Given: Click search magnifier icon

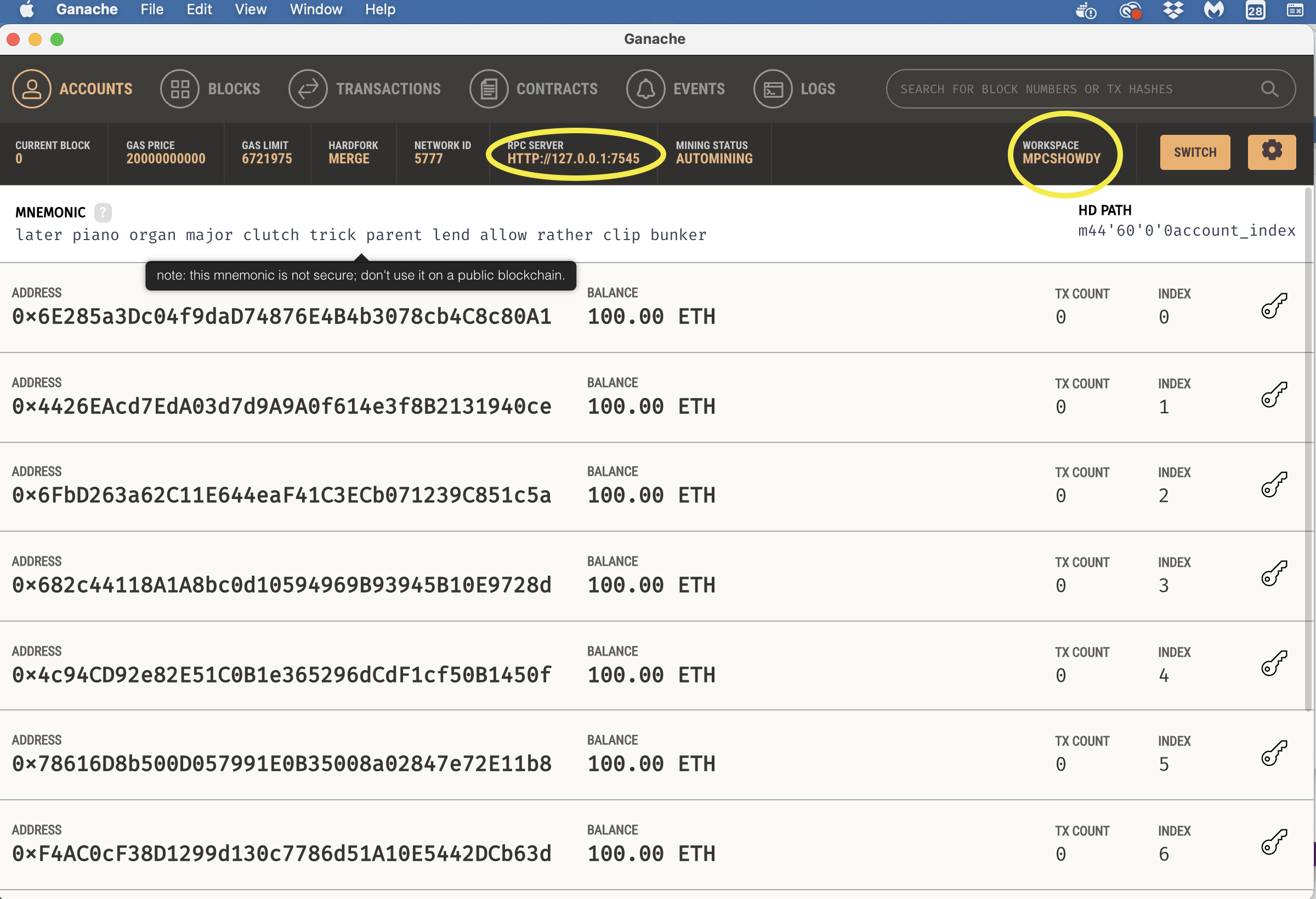Looking at the screenshot, I should coord(1269,89).
